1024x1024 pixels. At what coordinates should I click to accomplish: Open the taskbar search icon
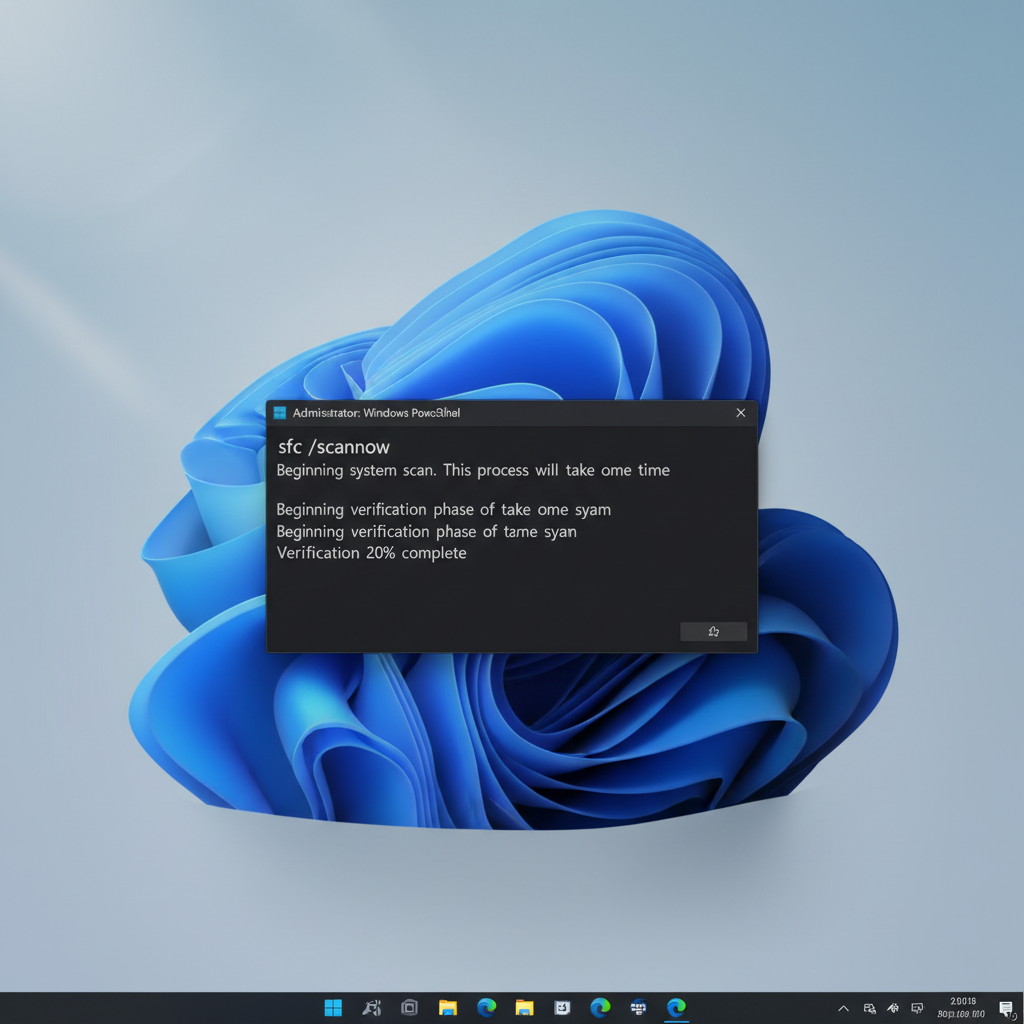point(372,1008)
